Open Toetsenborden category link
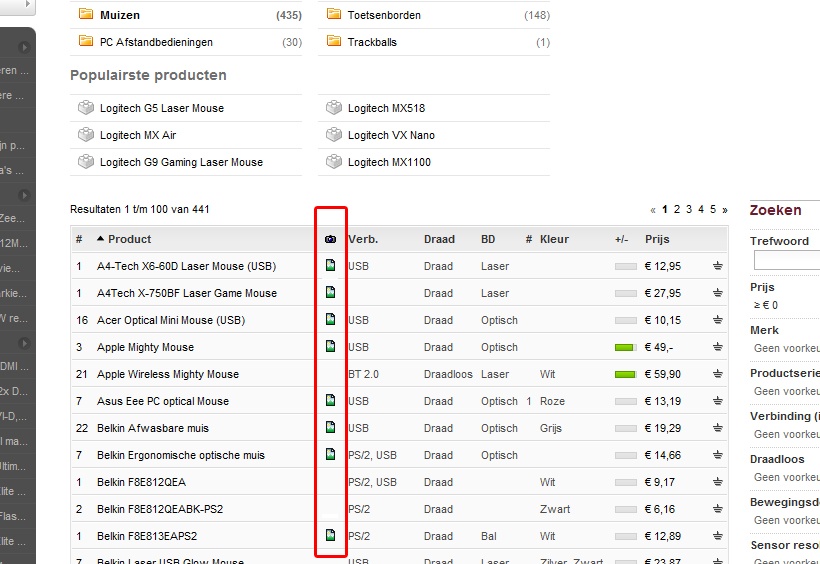Image resolution: width=820 pixels, height=564 pixels. pos(384,15)
